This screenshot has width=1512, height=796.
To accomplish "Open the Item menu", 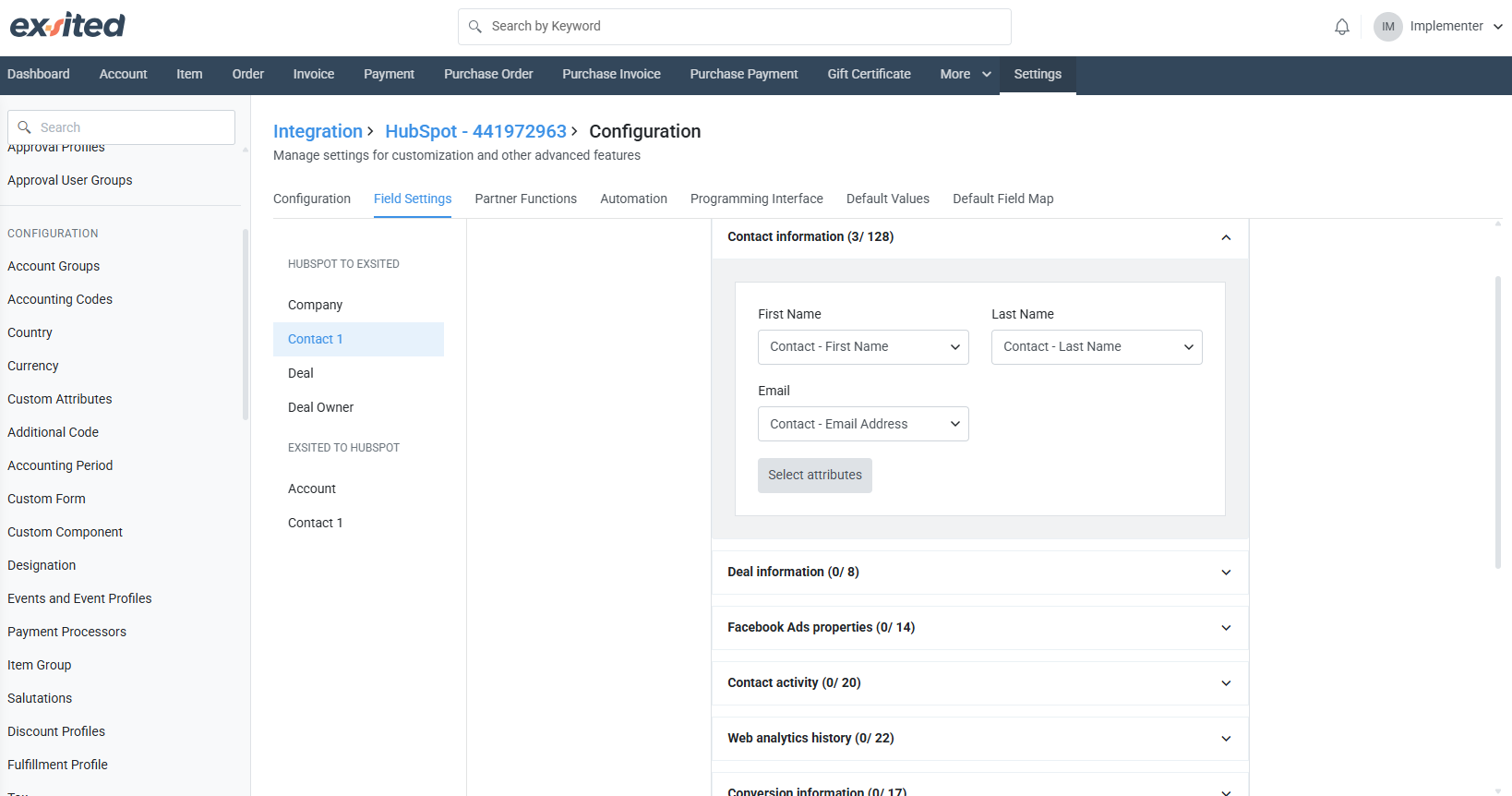I will click(x=189, y=74).
